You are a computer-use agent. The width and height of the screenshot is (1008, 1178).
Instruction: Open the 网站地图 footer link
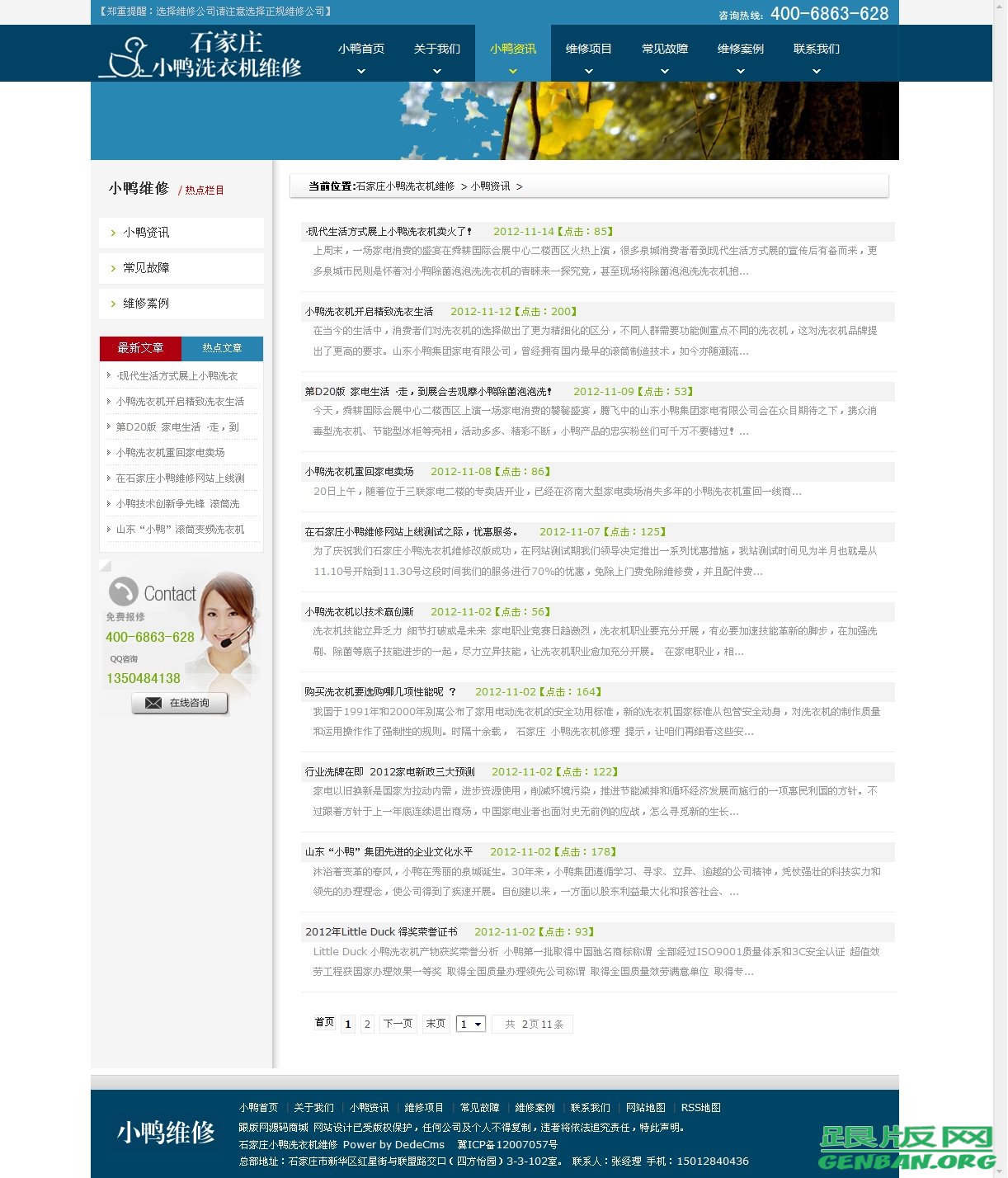click(645, 1107)
